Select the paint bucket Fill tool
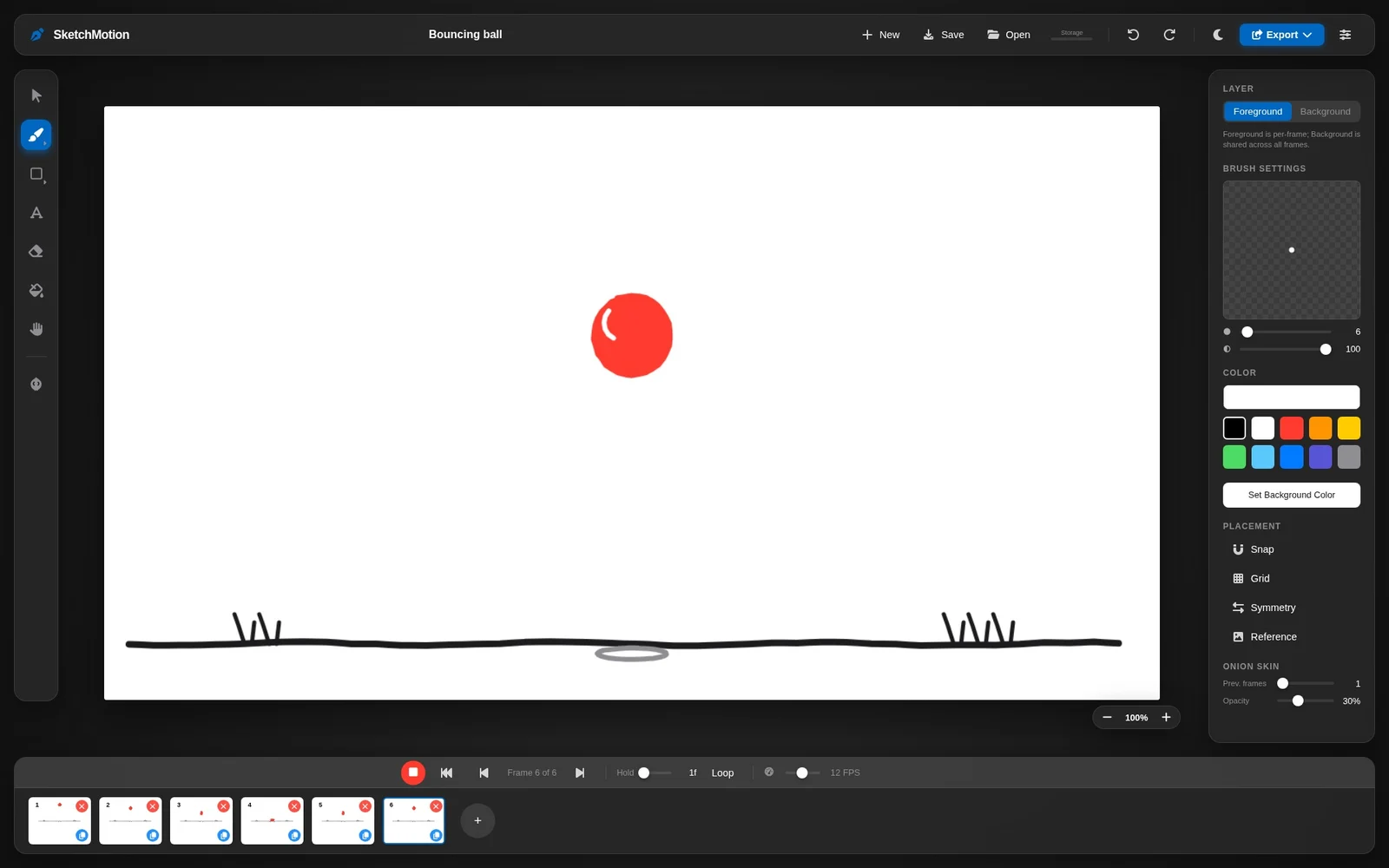Screen dimensions: 1389x868 coord(36,291)
